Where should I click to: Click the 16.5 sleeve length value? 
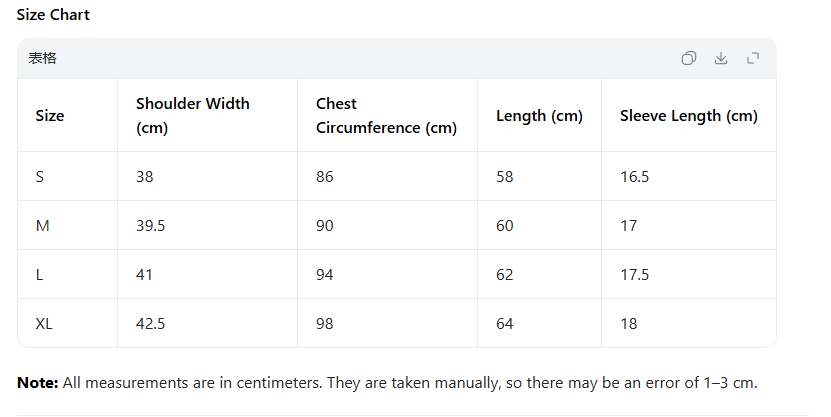click(x=635, y=177)
